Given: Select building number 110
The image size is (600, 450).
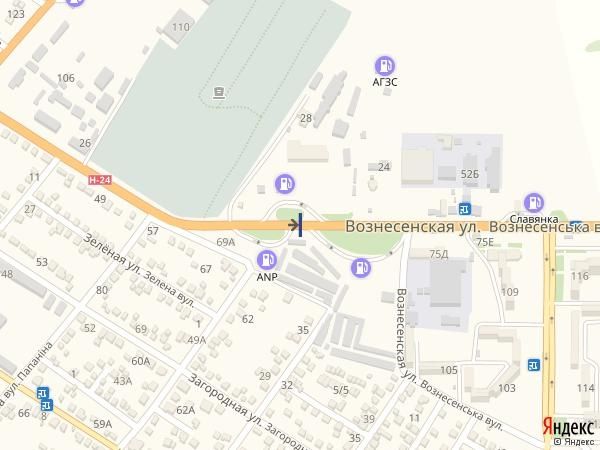Looking at the screenshot, I should tap(181, 27).
